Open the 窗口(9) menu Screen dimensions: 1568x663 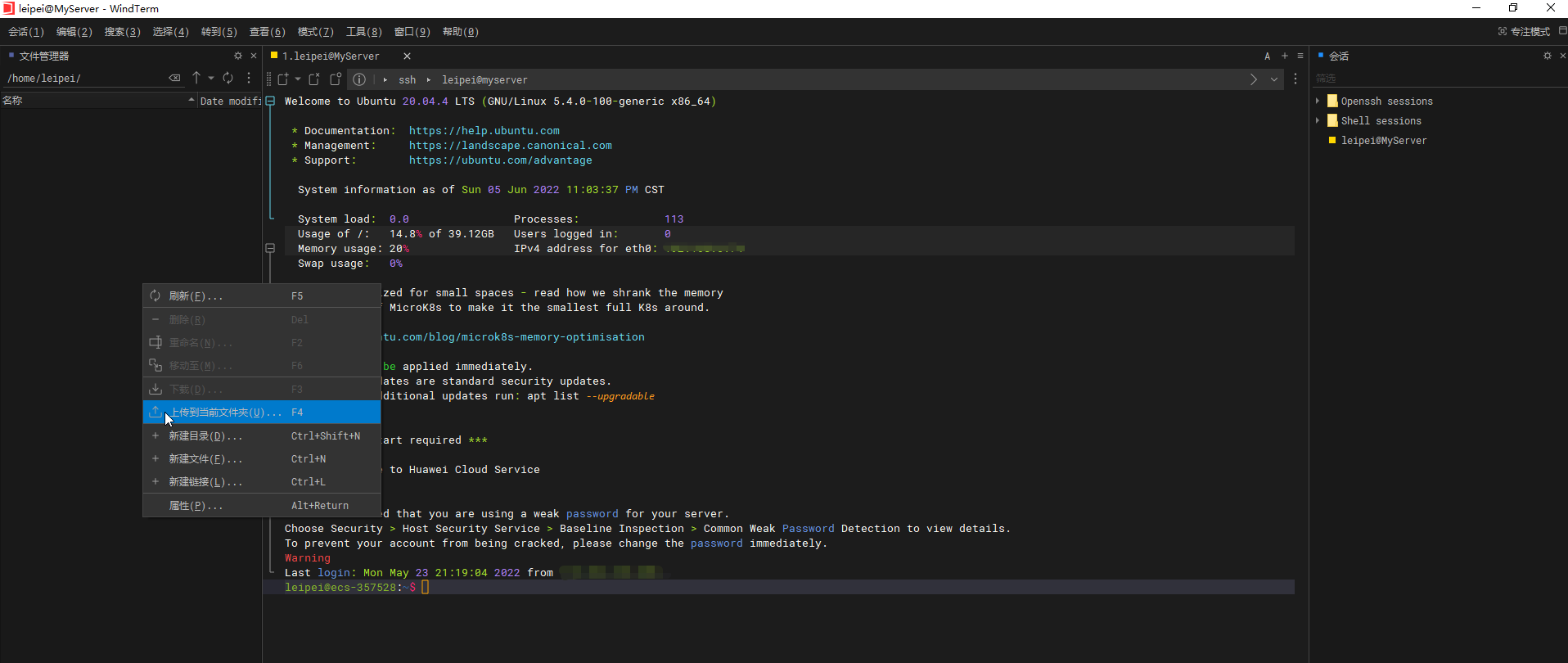coord(412,32)
